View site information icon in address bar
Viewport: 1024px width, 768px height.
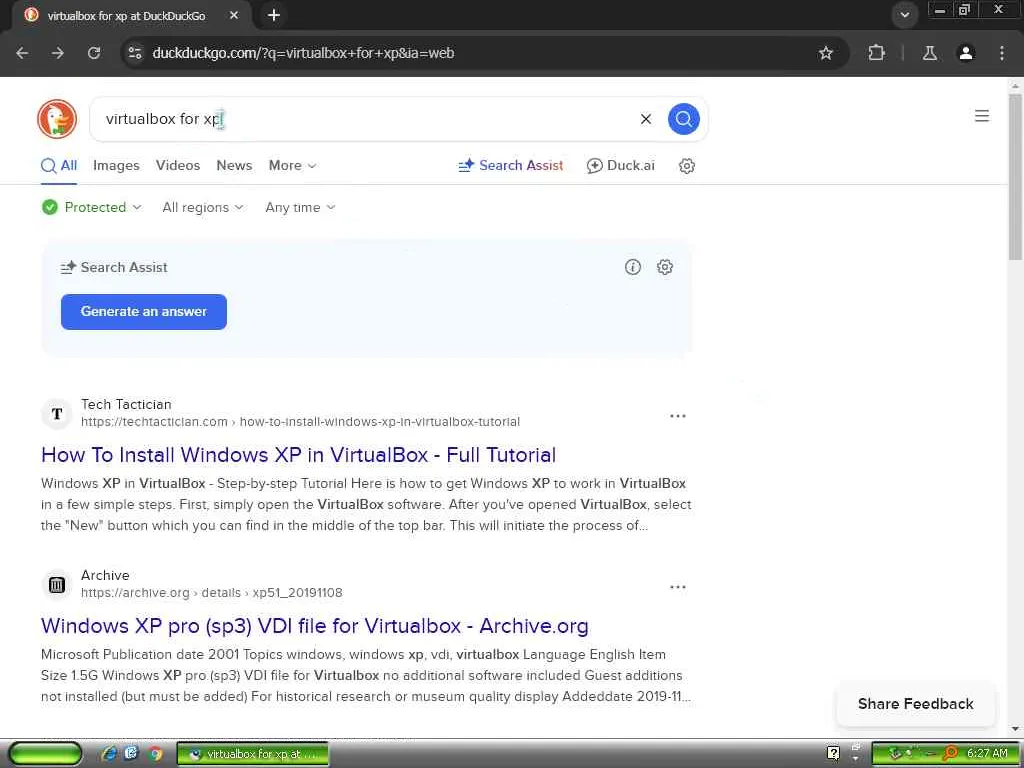(135, 53)
